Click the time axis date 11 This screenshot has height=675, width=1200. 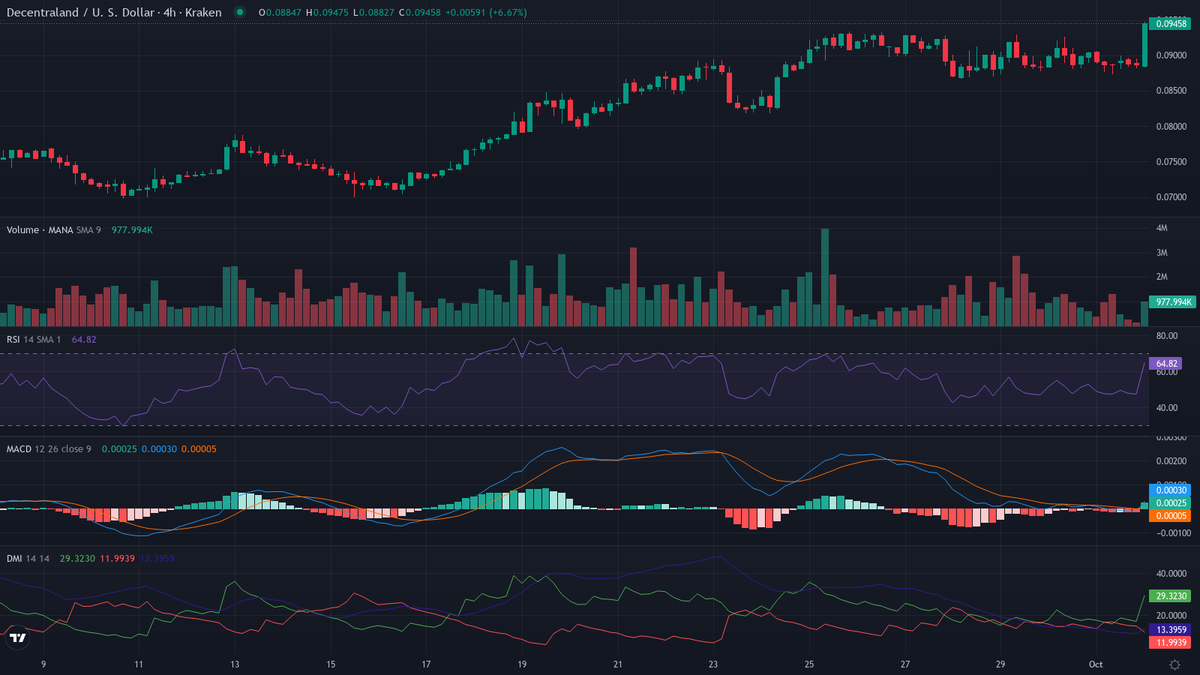tap(139, 664)
